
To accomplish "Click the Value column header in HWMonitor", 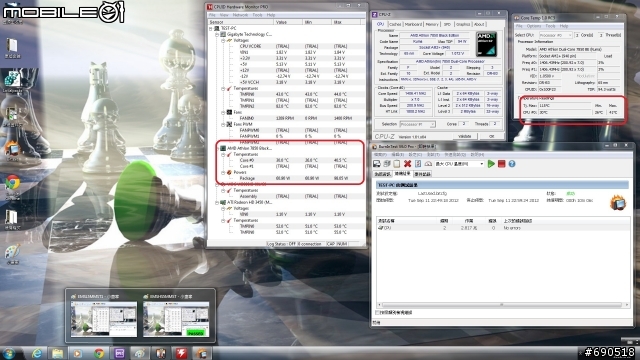I will coord(288,22).
